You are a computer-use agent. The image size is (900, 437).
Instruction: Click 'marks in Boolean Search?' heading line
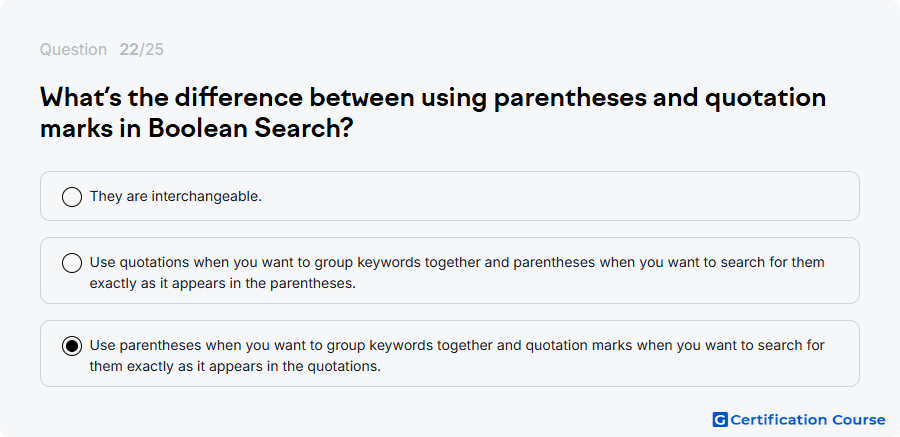pos(196,129)
